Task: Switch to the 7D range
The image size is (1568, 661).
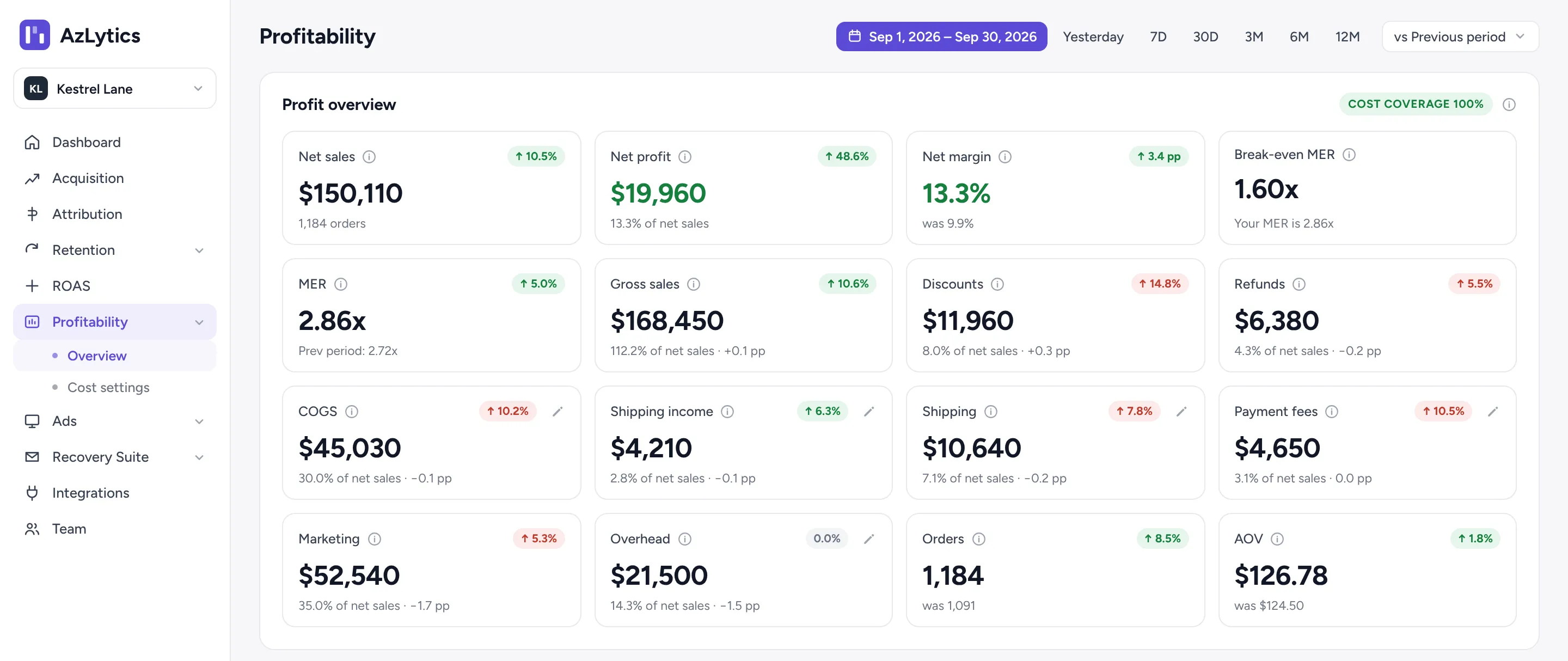Action: pyautogui.click(x=1157, y=36)
